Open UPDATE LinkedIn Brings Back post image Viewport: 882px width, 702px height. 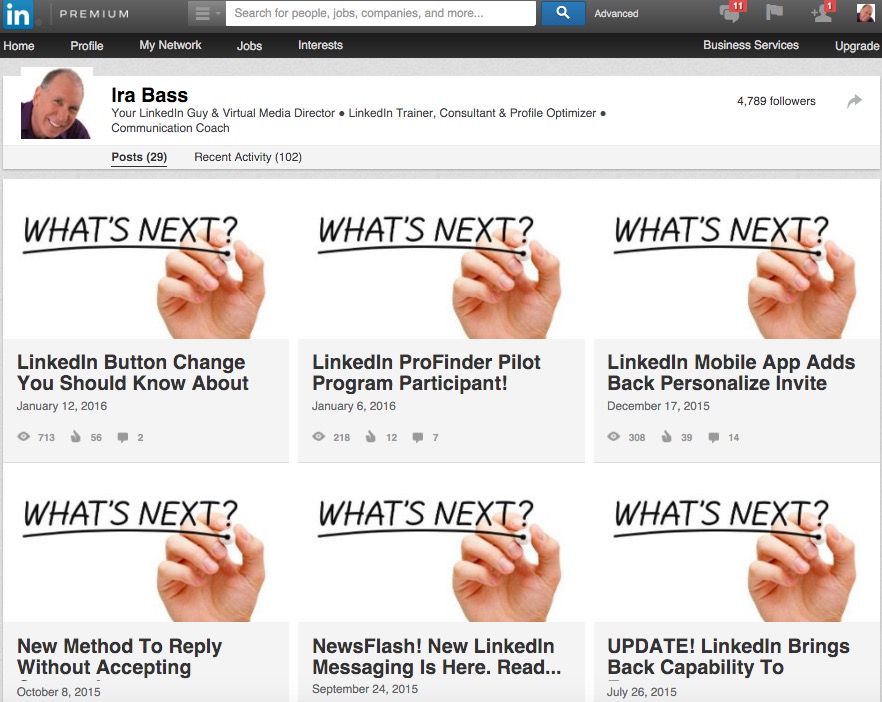coord(737,544)
